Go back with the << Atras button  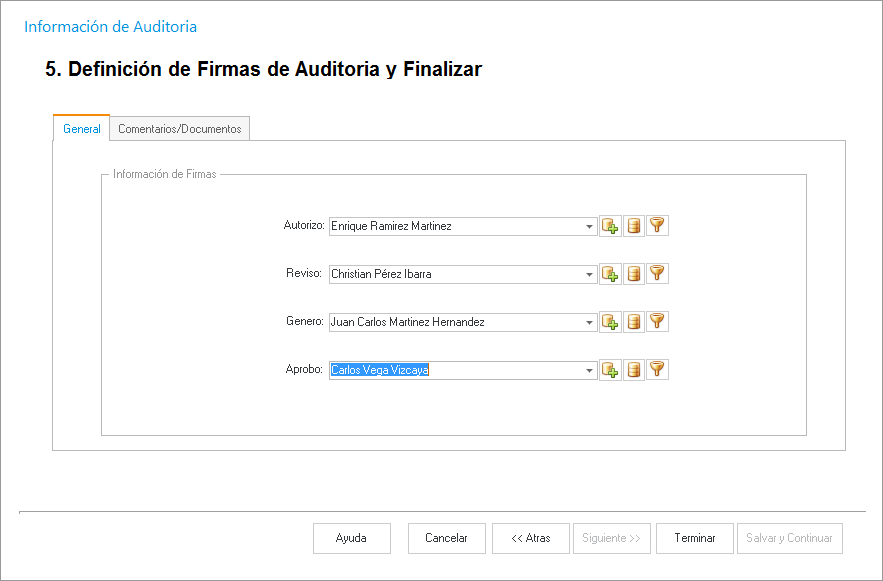[530, 538]
